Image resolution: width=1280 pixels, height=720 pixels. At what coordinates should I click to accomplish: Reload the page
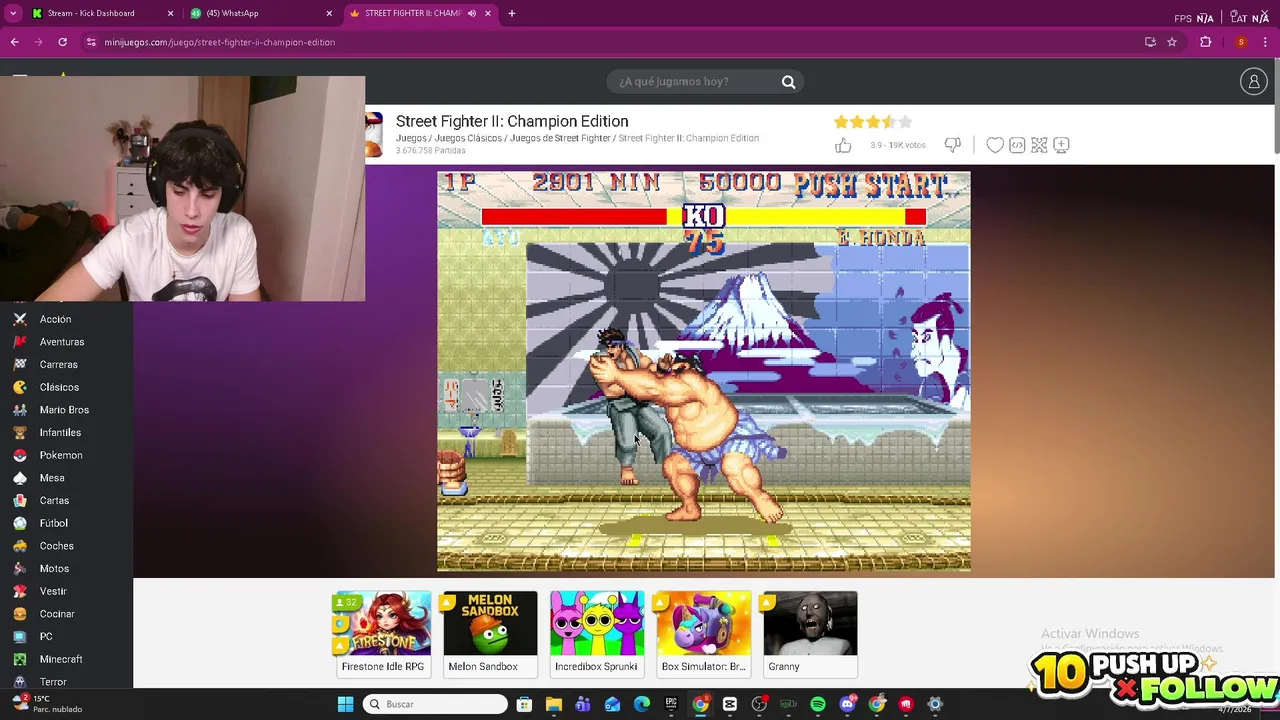(x=62, y=42)
